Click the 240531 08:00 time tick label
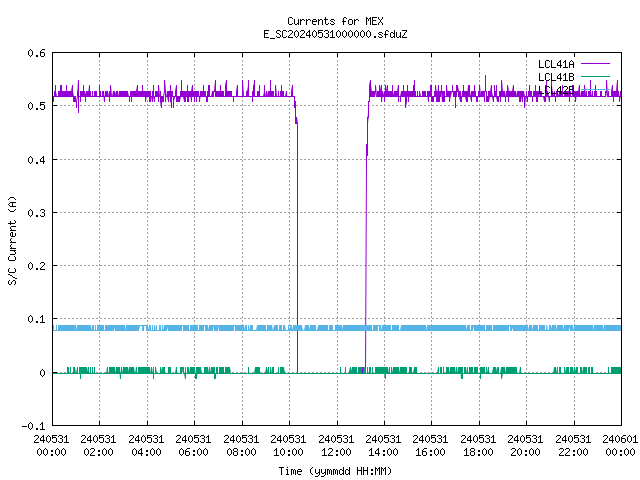Image resolution: width=640 pixels, height=480 pixels. (x=241, y=445)
